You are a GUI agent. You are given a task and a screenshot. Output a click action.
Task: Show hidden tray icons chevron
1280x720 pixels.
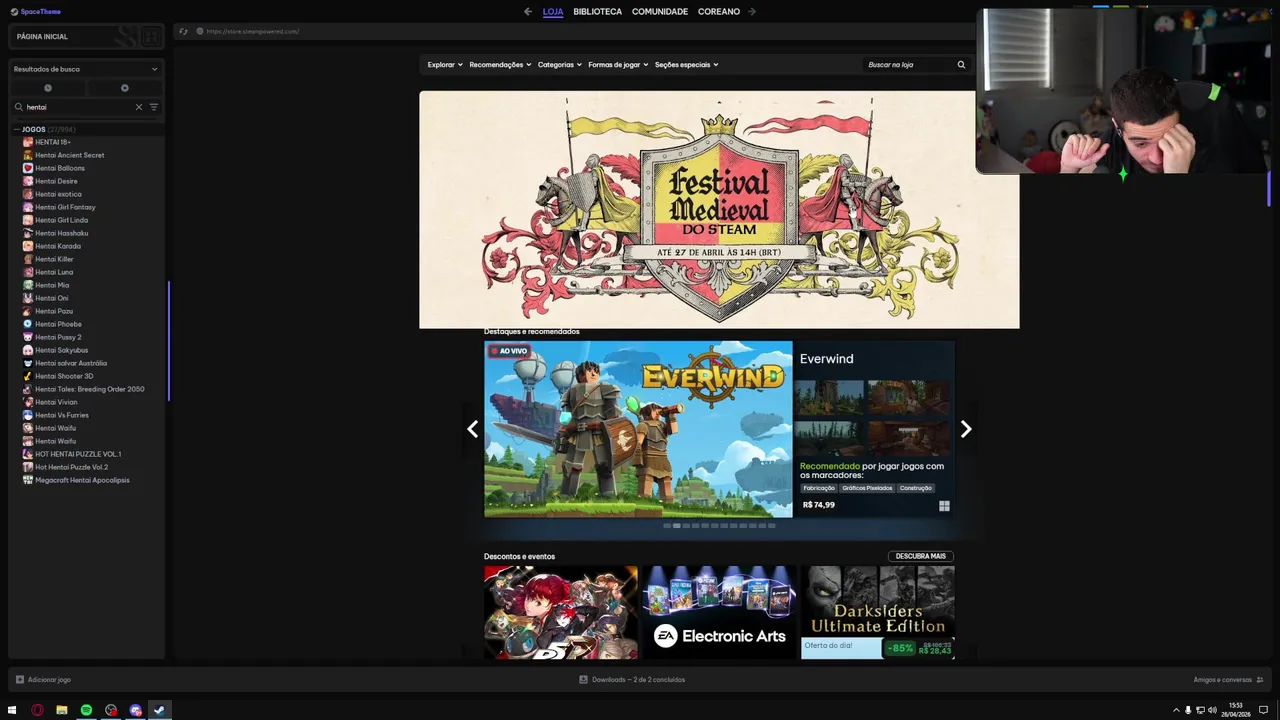click(1176, 710)
